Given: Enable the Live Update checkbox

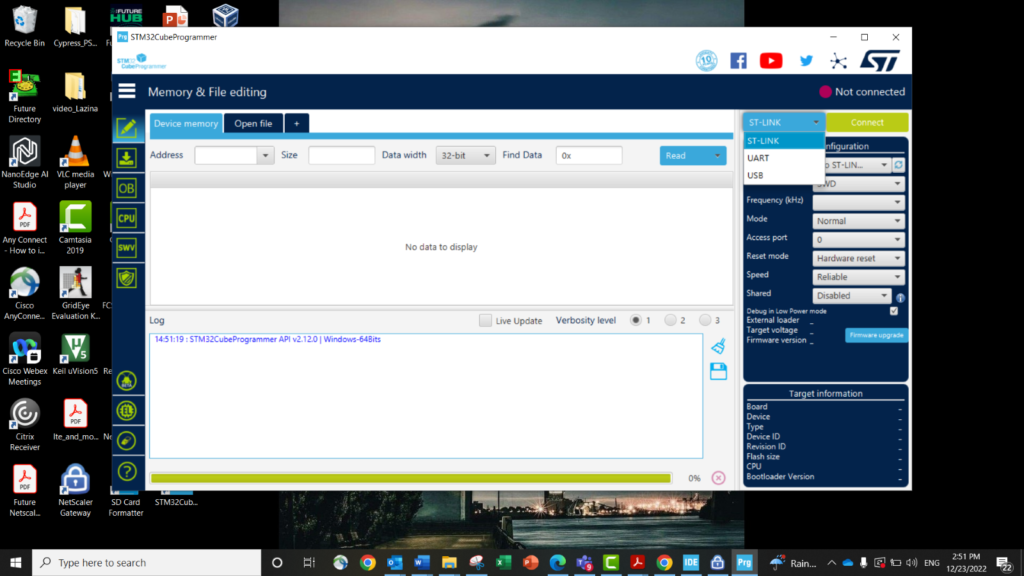Looking at the screenshot, I should tap(485, 321).
